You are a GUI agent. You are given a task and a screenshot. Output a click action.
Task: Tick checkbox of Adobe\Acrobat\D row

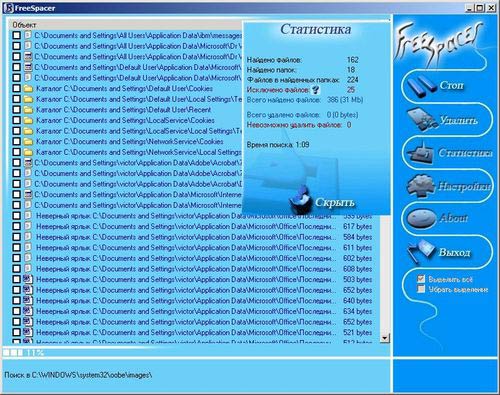tap(16, 184)
